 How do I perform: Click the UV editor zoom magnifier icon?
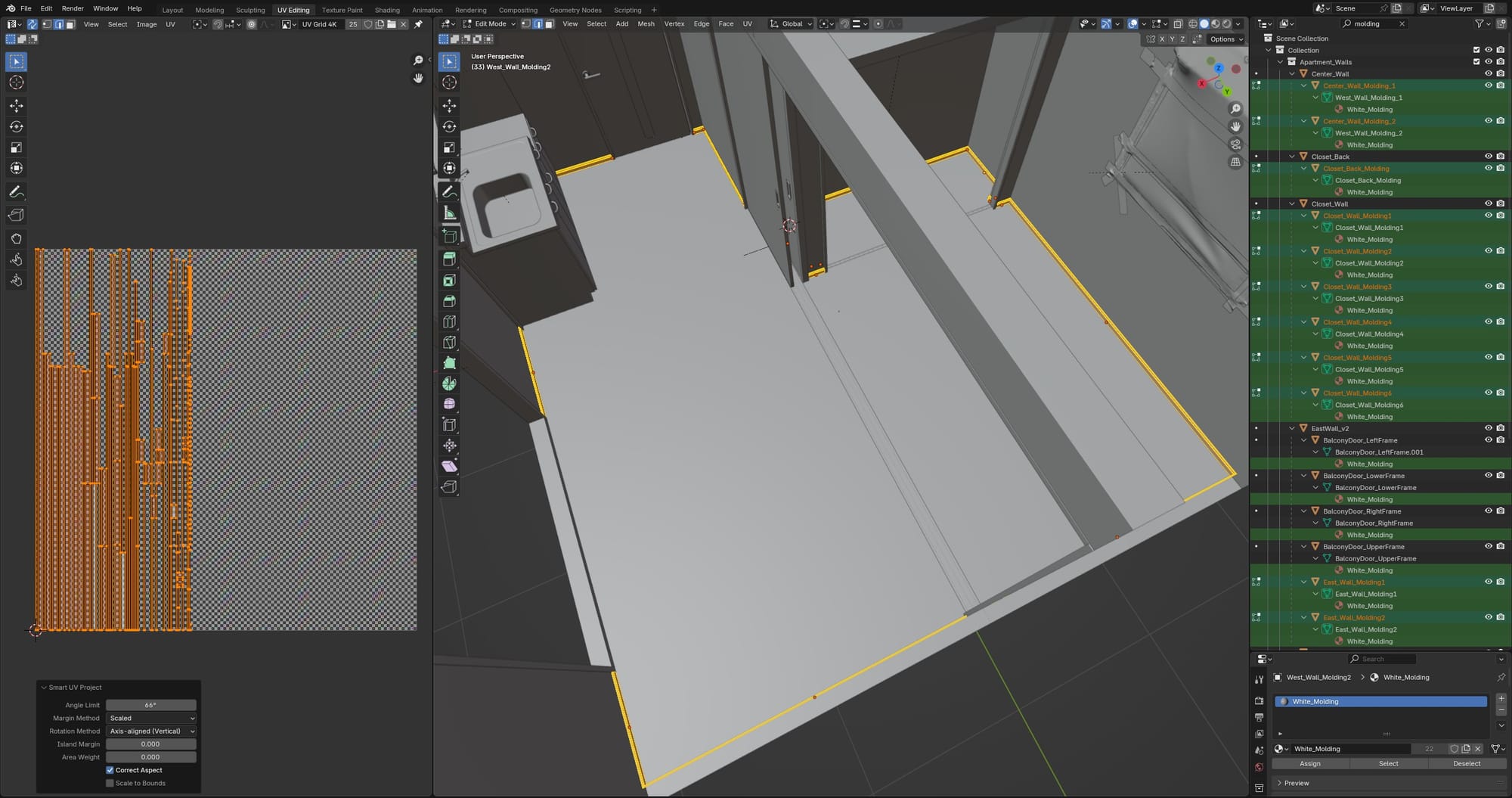(418, 61)
